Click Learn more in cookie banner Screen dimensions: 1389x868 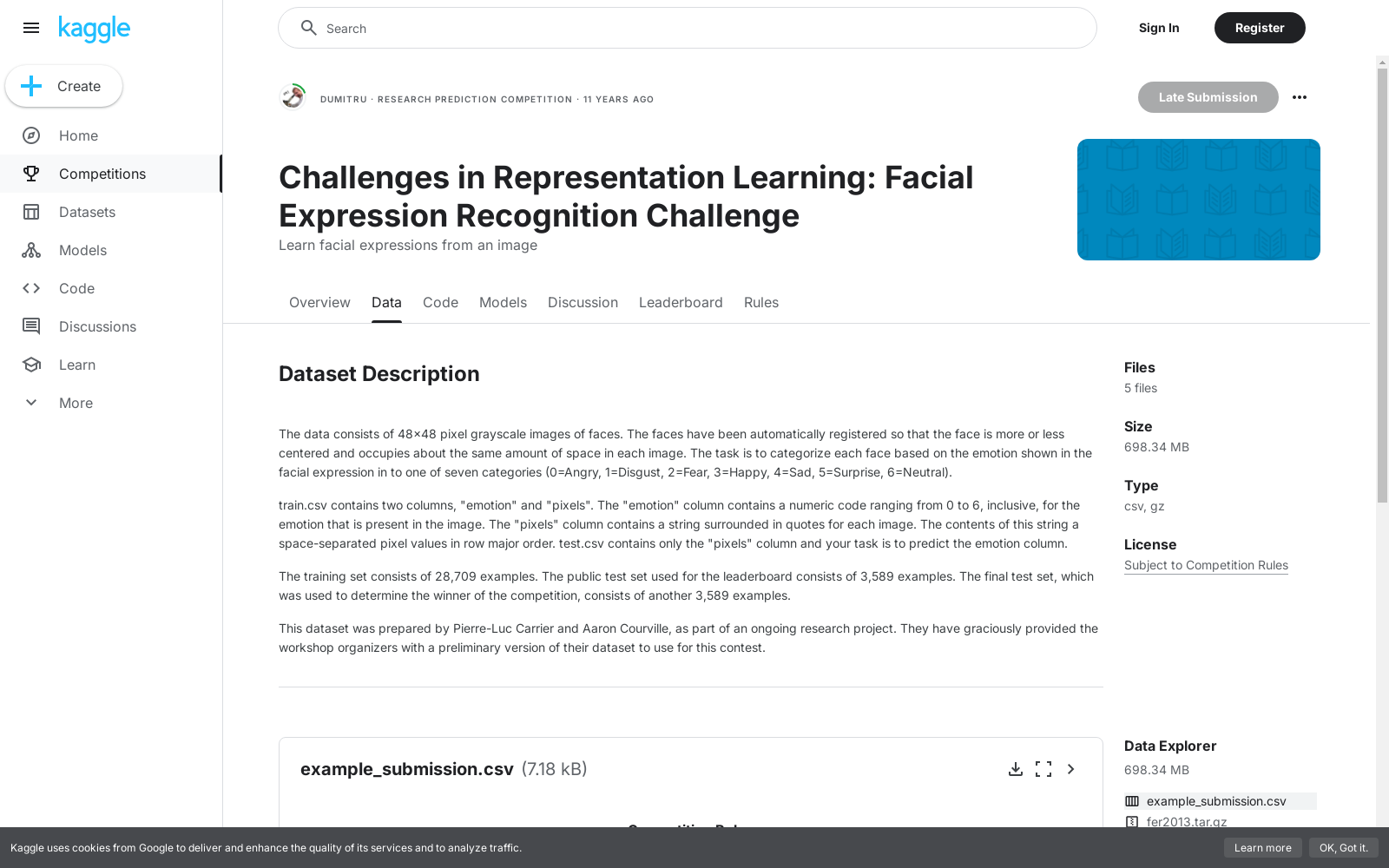[1263, 848]
